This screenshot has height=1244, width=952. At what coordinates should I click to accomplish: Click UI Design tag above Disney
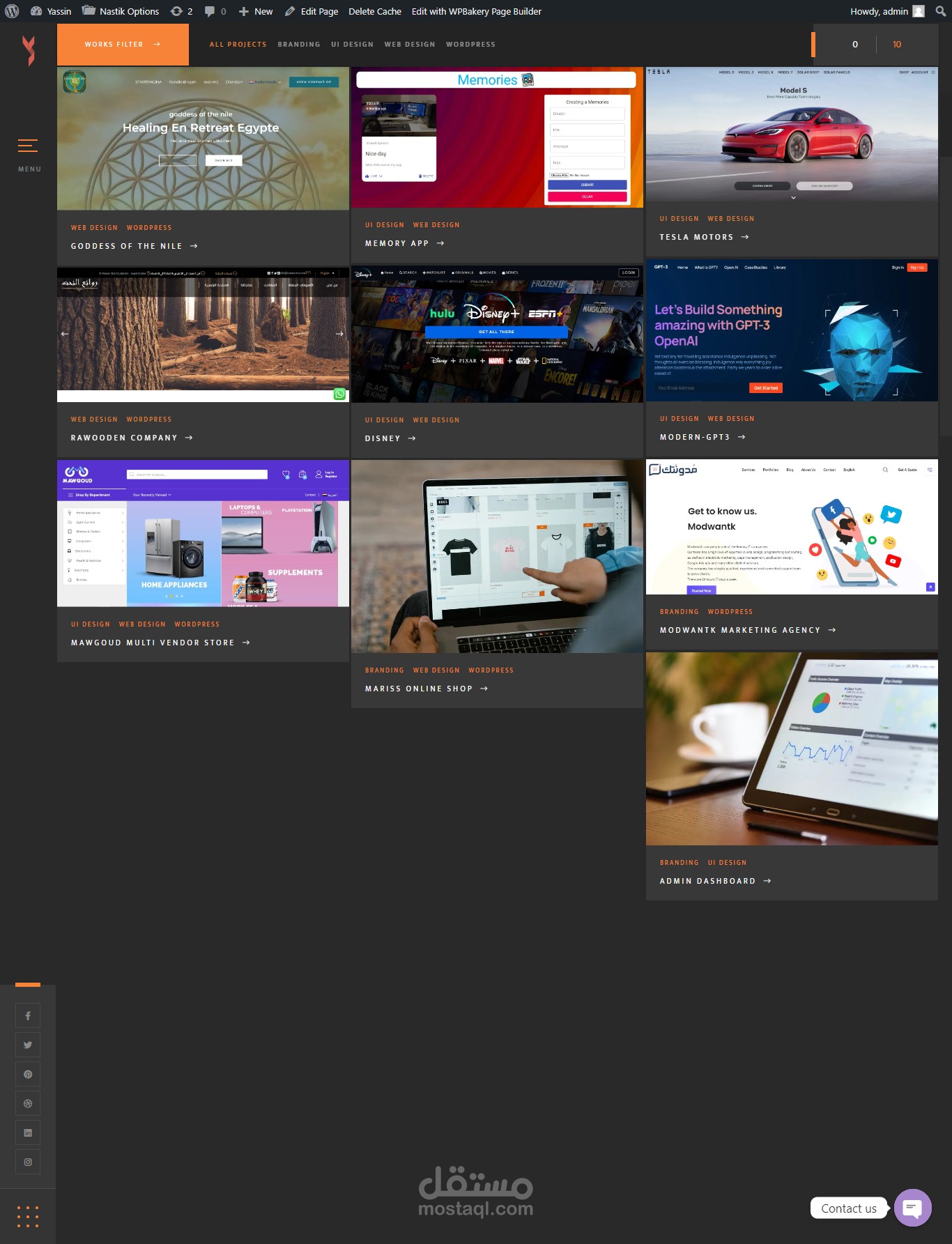(x=385, y=420)
